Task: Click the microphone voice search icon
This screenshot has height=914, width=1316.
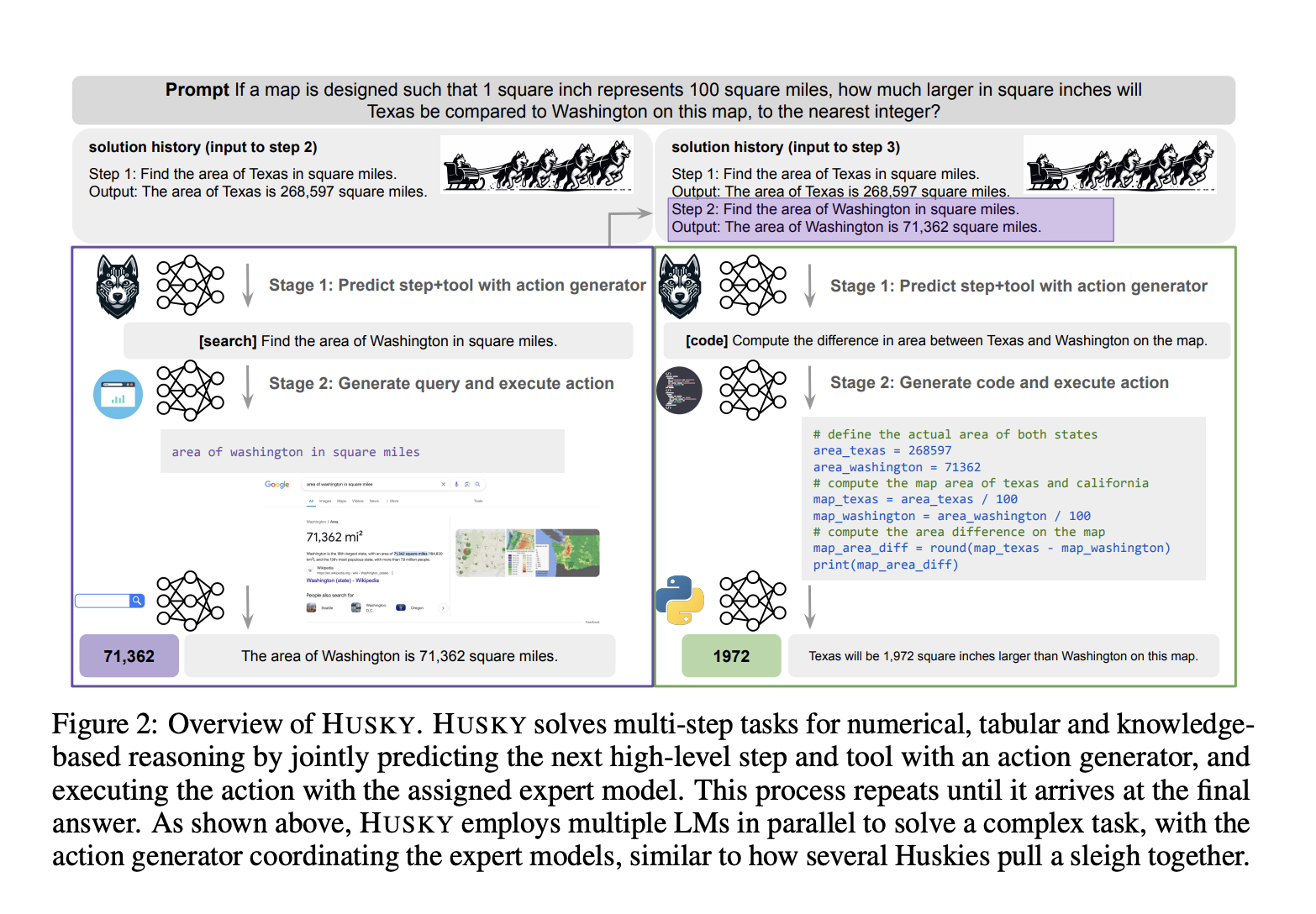Action: click(456, 484)
